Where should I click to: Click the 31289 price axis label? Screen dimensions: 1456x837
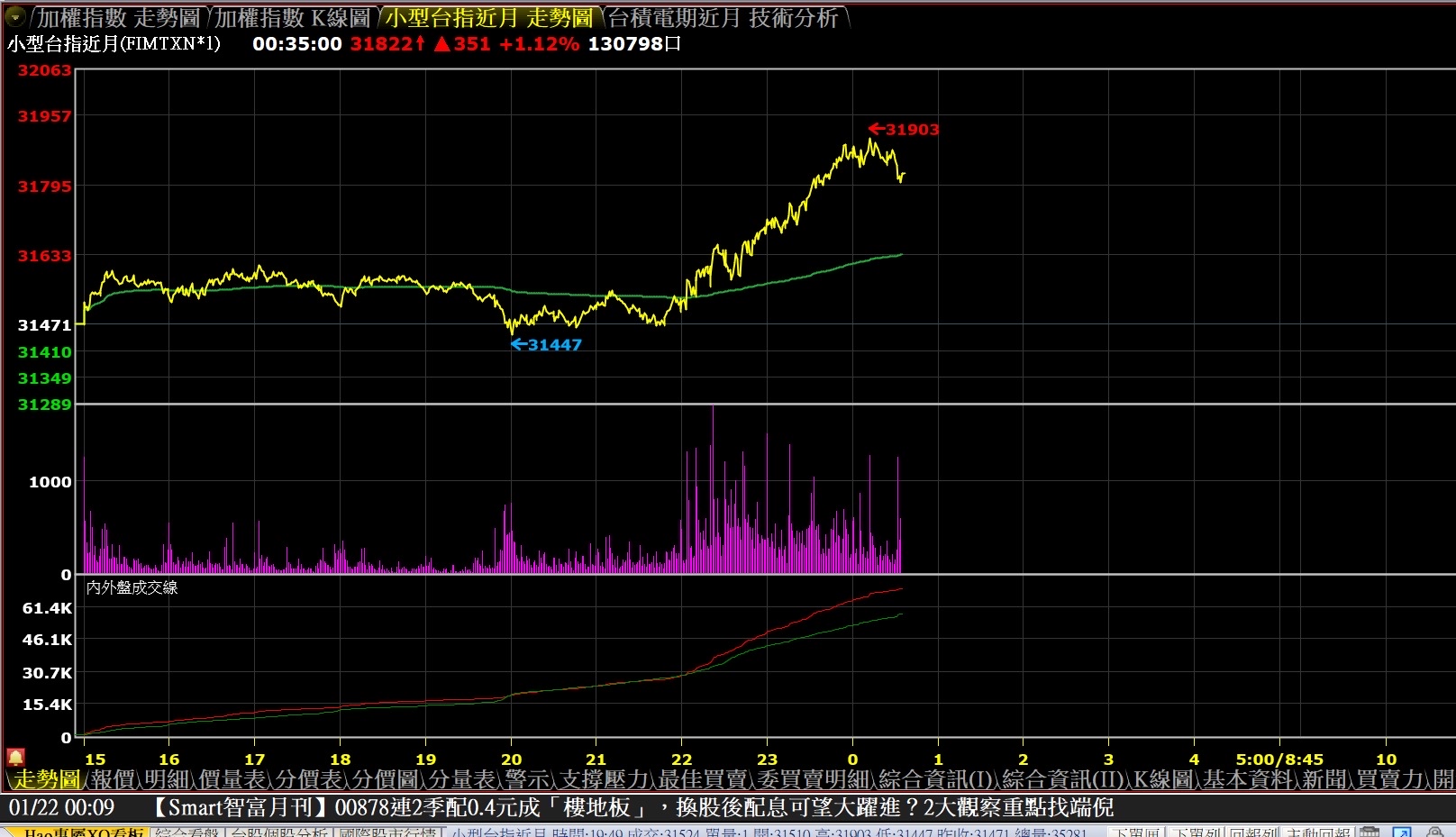click(x=44, y=405)
